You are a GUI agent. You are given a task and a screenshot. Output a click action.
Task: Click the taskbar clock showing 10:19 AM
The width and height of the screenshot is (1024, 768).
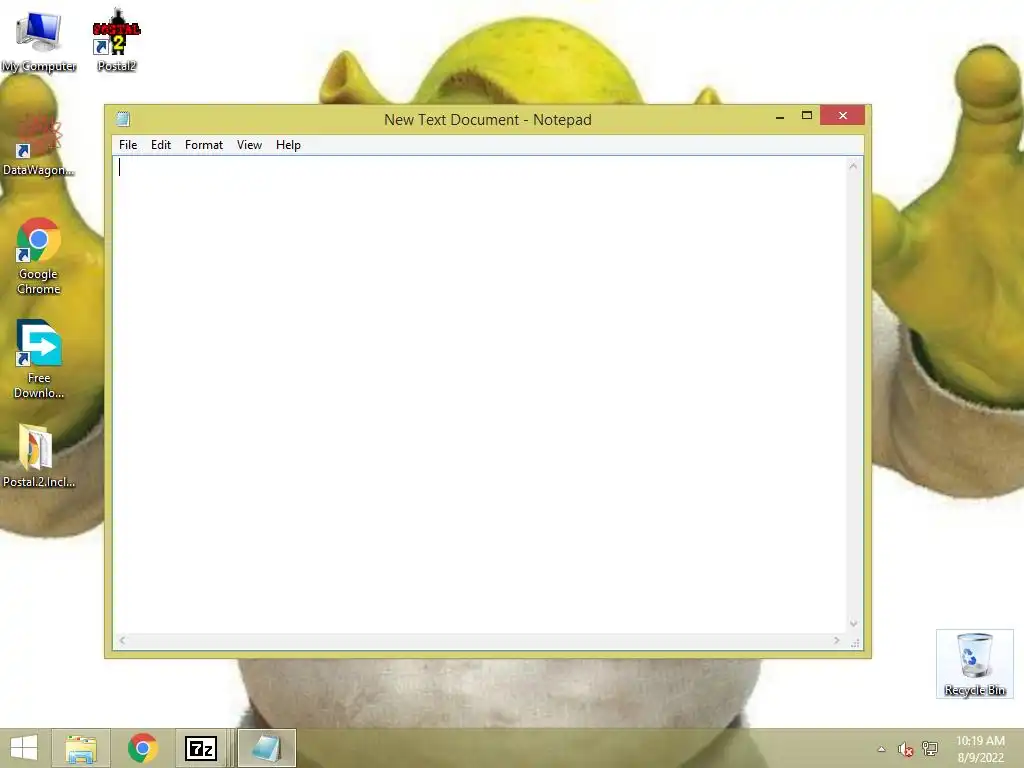click(x=980, y=749)
